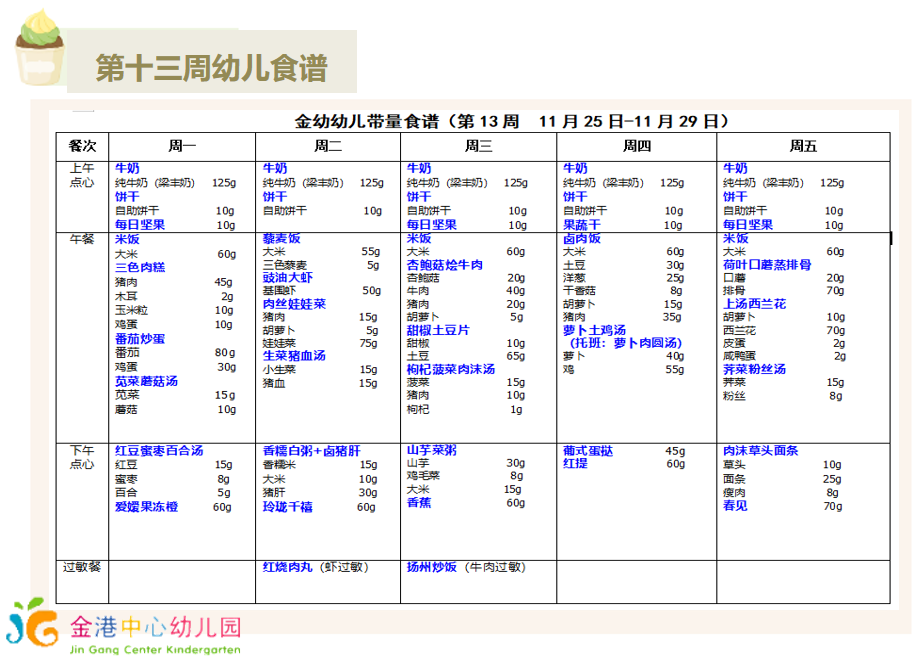The image size is (921, 666).
Task: Click the Thursday snack 果蔬干
Action: 581,224
